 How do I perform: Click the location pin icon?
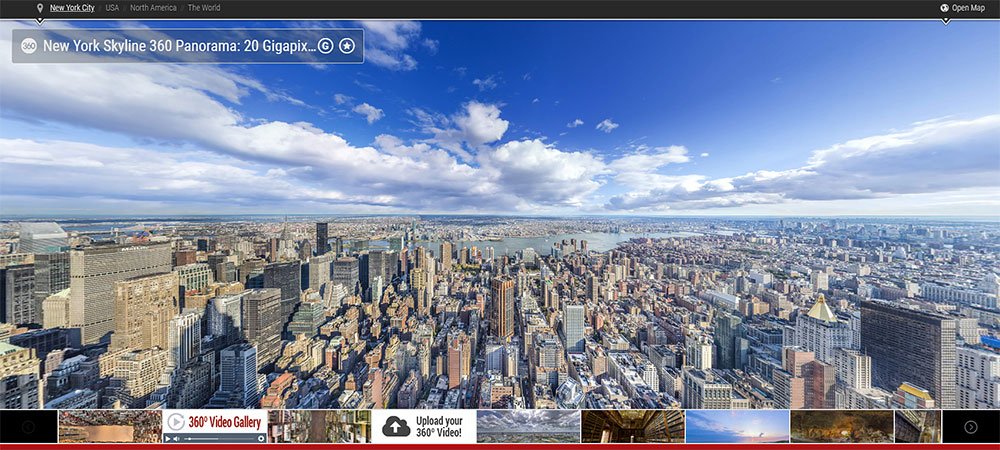tap(39, 8)
